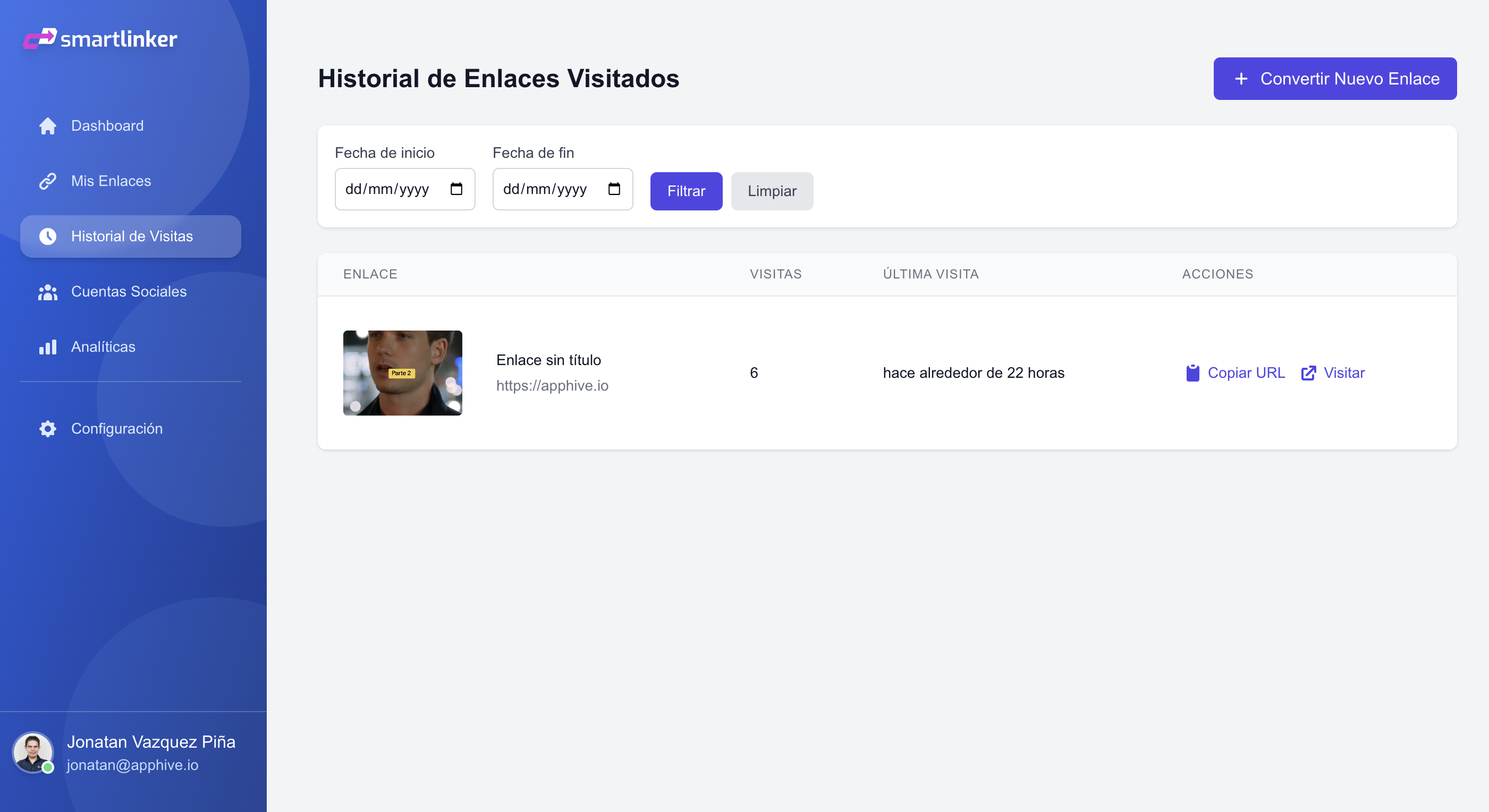
Task: Click the Configuración gear icon
Action: coord(47,429)
